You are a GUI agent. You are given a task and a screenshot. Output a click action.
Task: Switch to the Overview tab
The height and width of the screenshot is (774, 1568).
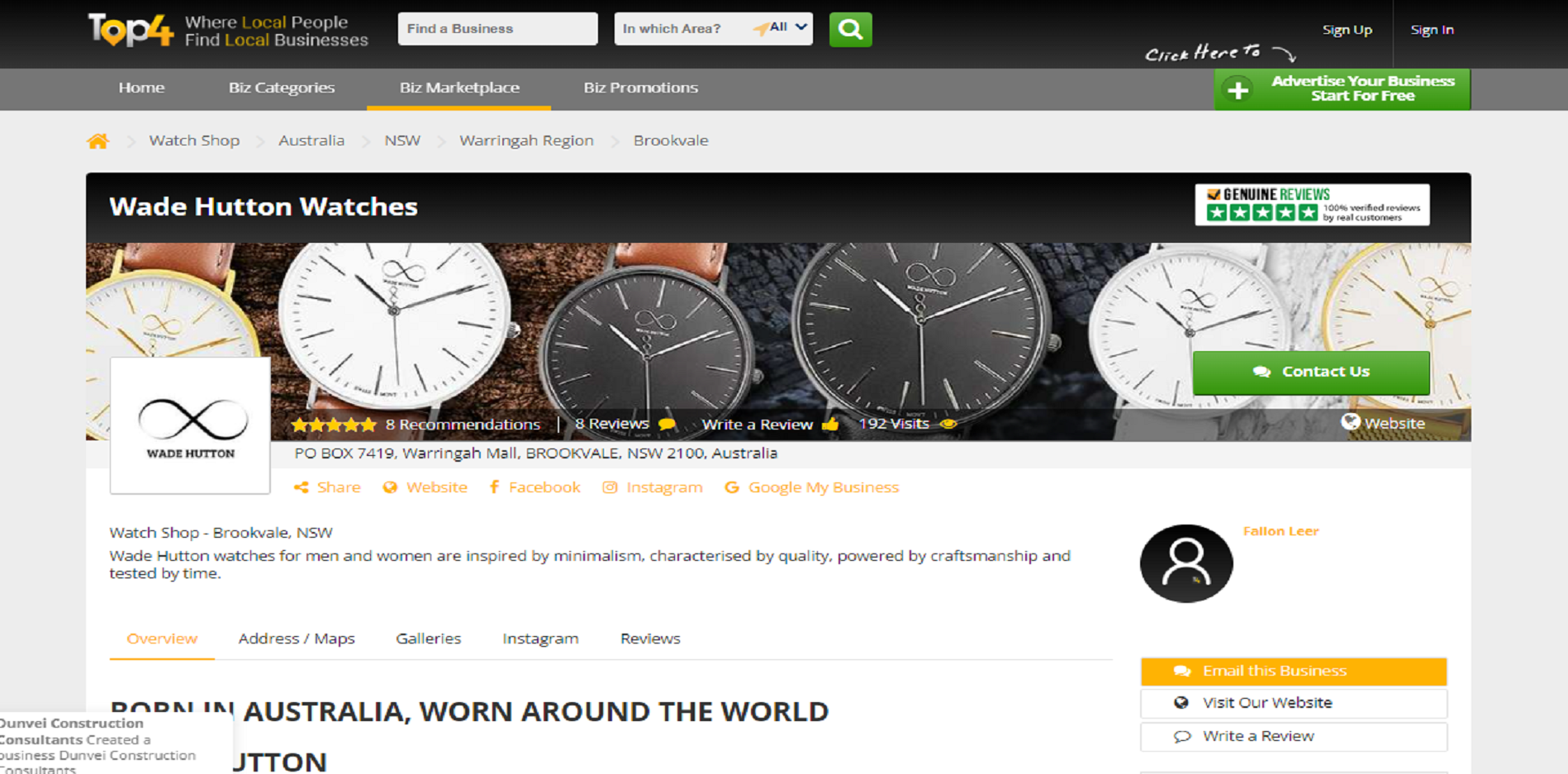[x=162, y=639]
